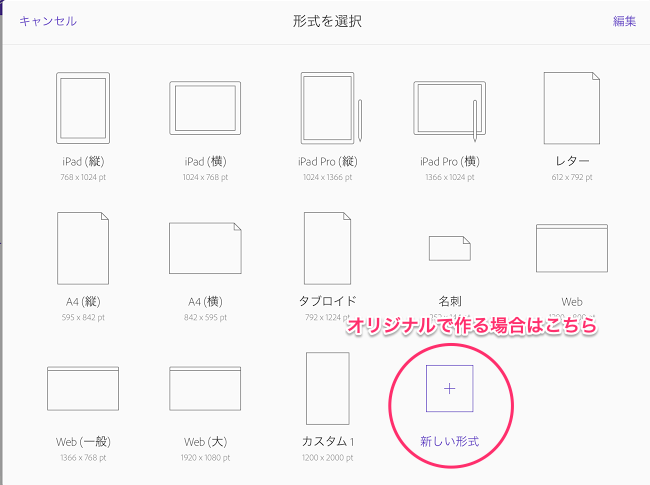This screenshot has width=650, height=485.
Task: Click the 1366 x 768 pt size text
Action: click(x=83, y=458)
